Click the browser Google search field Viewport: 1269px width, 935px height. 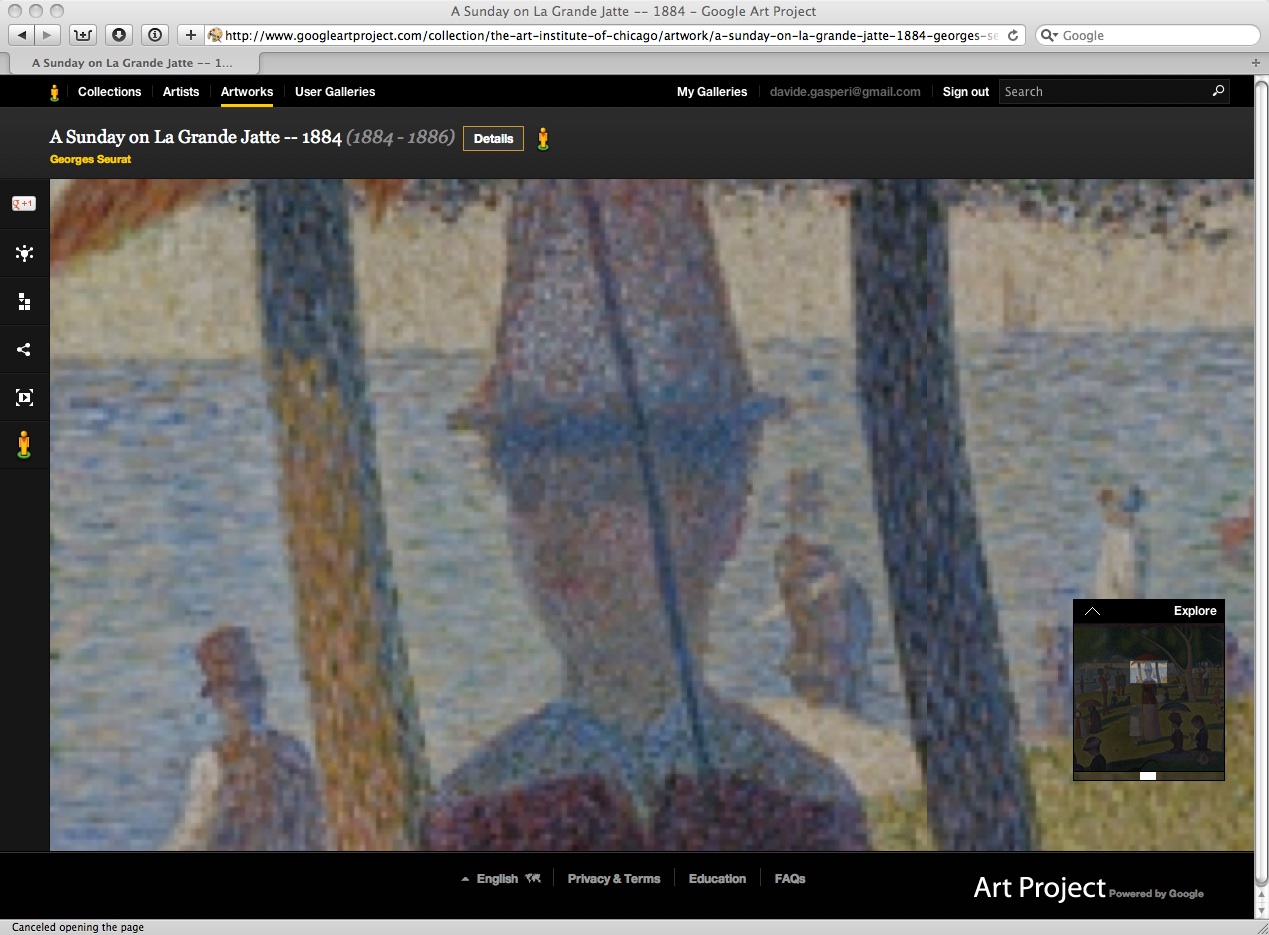(x=1148, y=35)
